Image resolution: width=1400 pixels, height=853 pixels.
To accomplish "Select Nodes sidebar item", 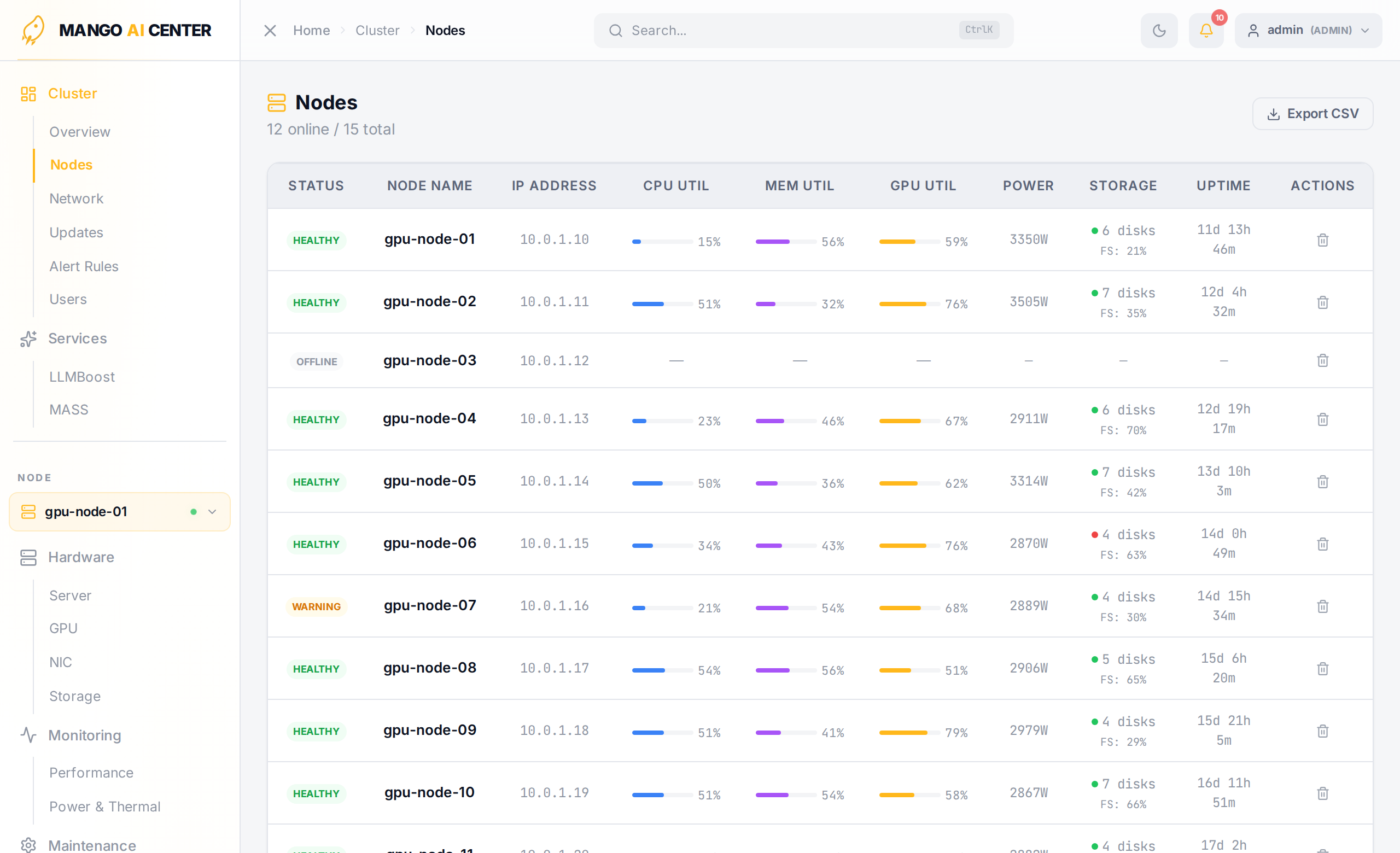I will coord(71,165).
